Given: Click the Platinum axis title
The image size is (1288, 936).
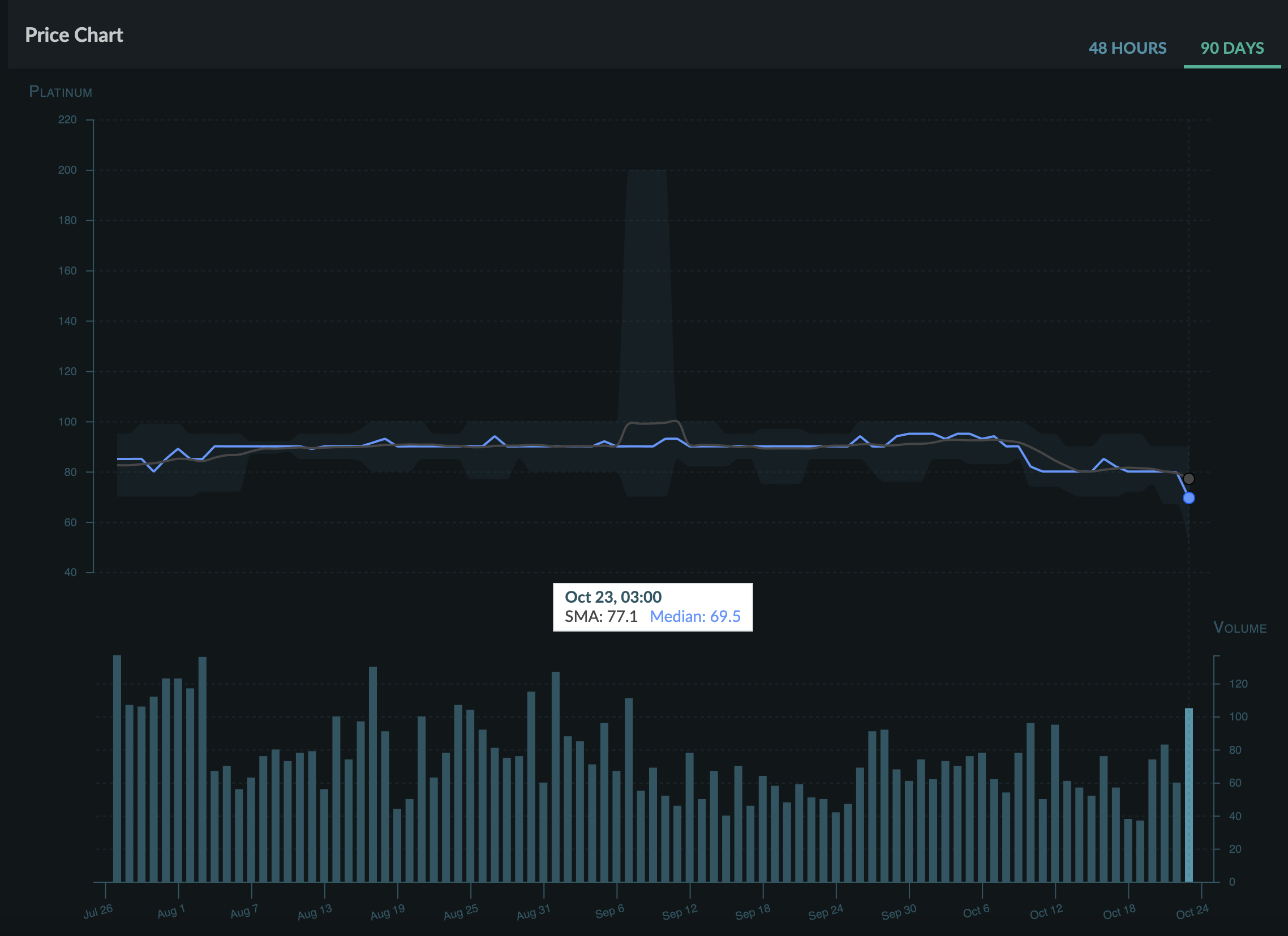Looking at the screenshot, I should pos(60,92).
